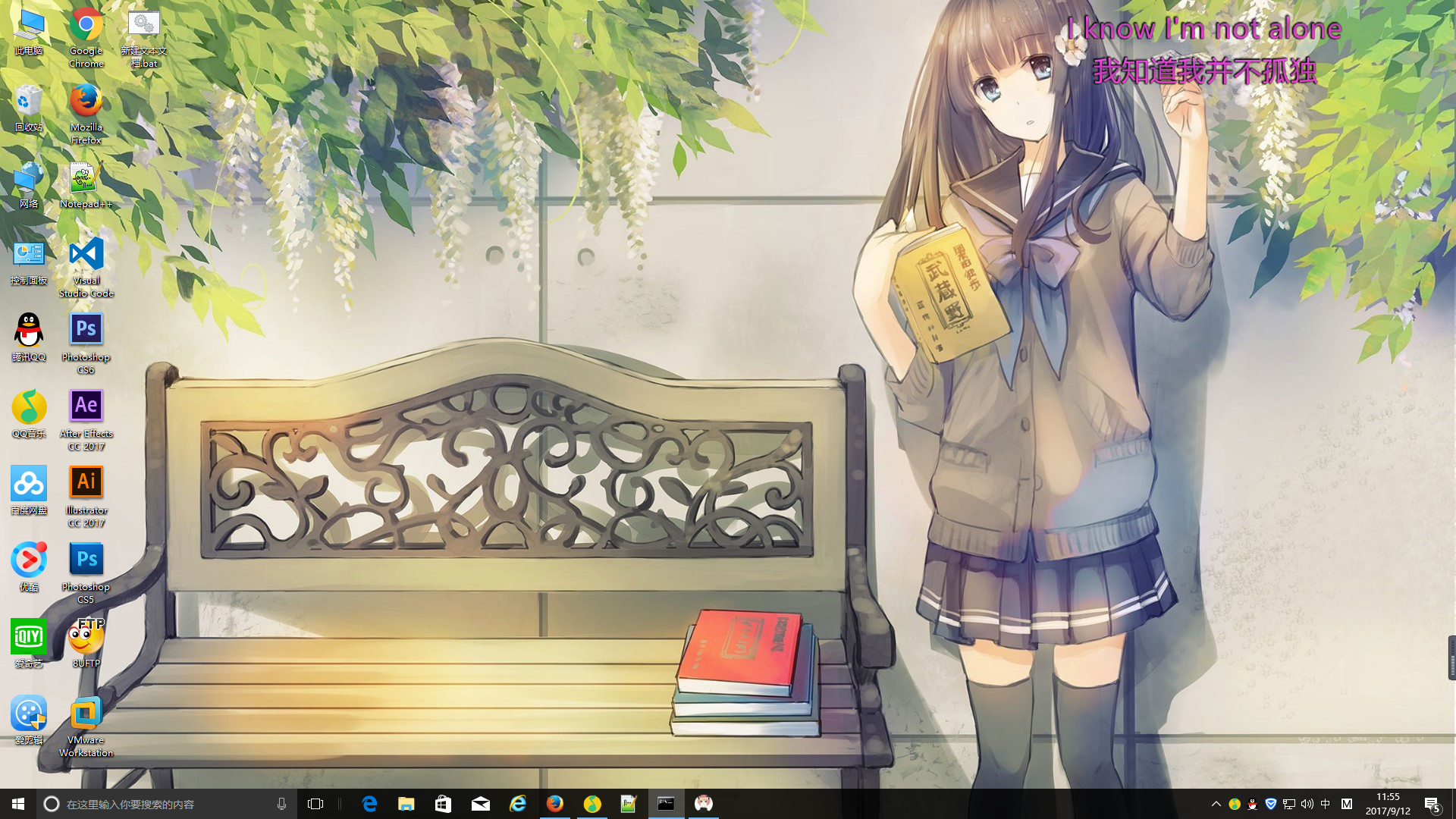Select the 百度网盘 desktop shortcut
This screenshot has width=1456, height=819.
click(x=29, y=491)
